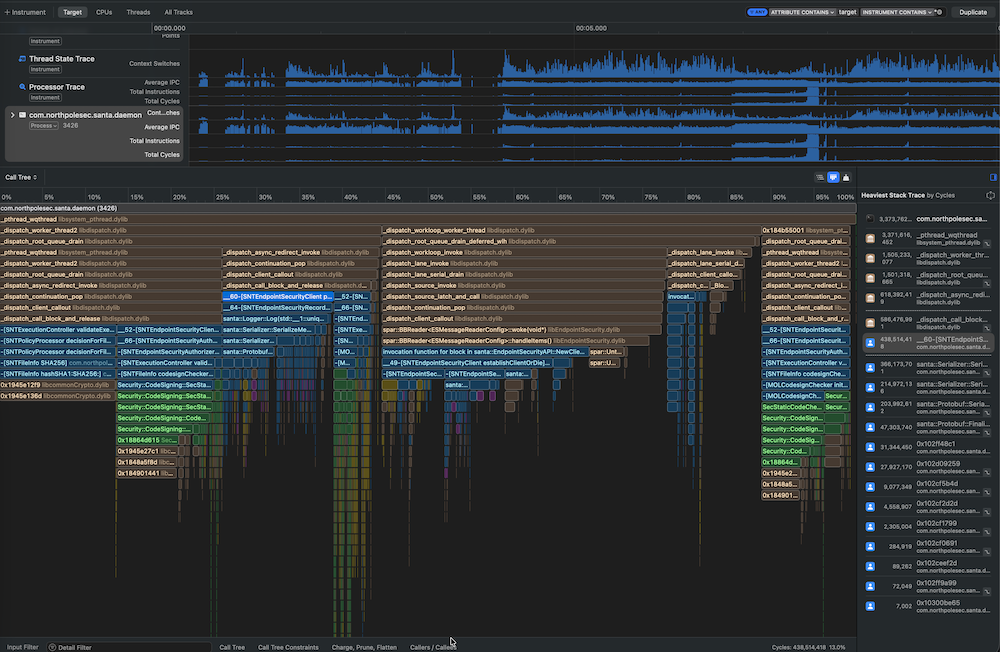Click the Heaviest Stack Trace options icon
Image resolution: width=1000 pixels, height=652 pixels.
pyautogui.click(x=990, y=195)
